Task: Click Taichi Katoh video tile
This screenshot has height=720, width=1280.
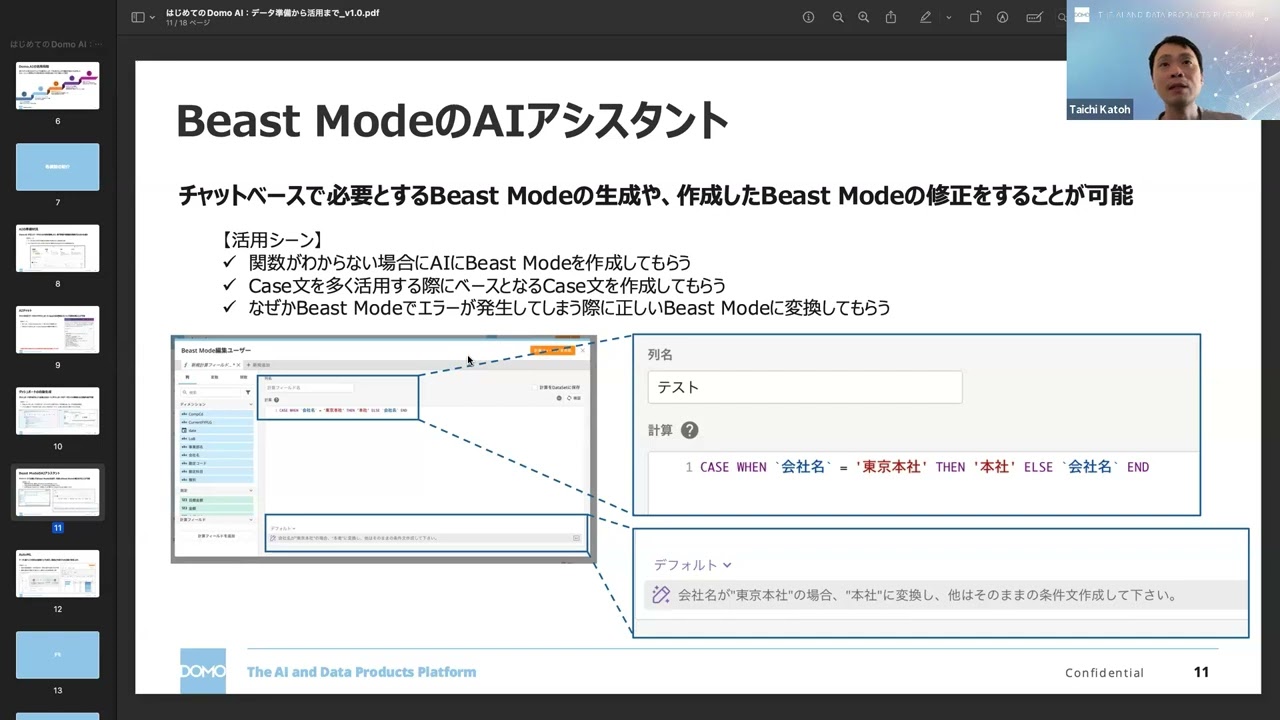Action: tap(1173, 60)
